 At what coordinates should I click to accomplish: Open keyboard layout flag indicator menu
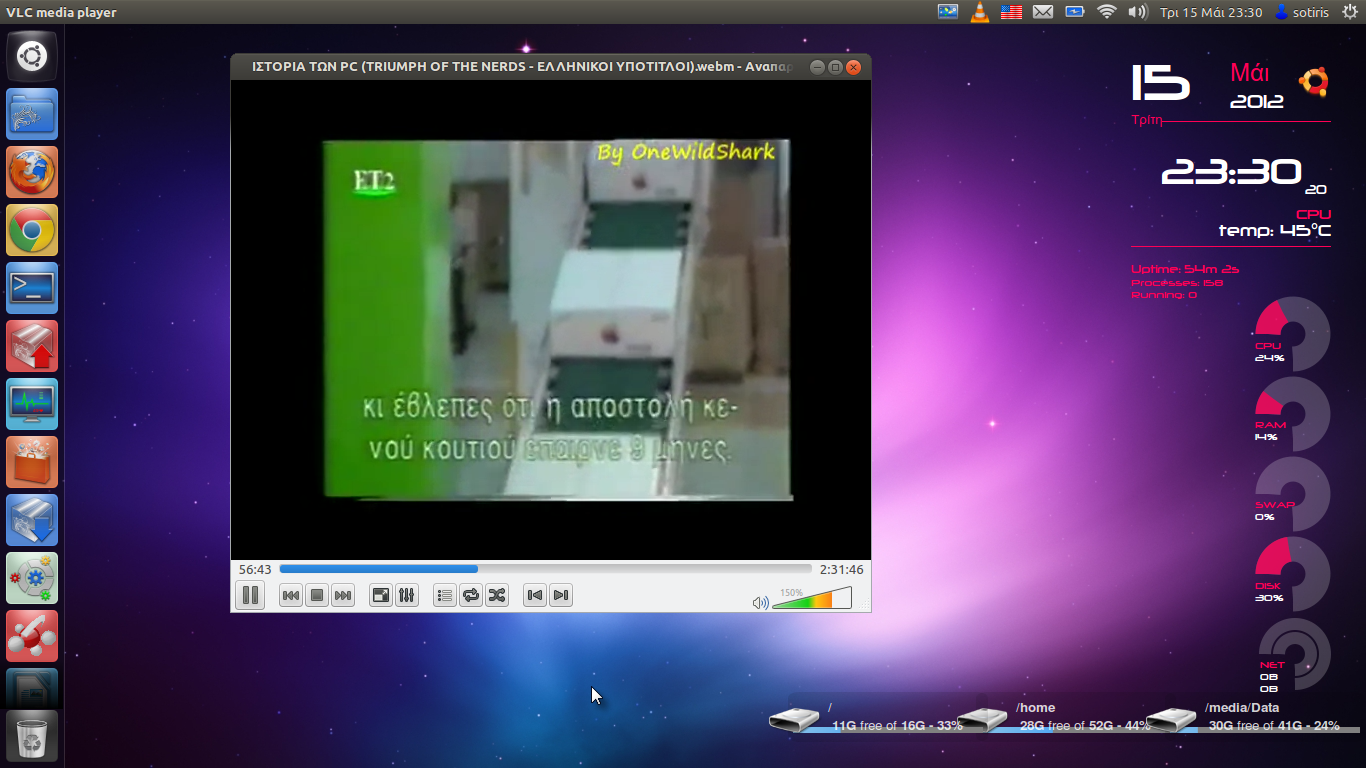click(x=1011, y=12)
